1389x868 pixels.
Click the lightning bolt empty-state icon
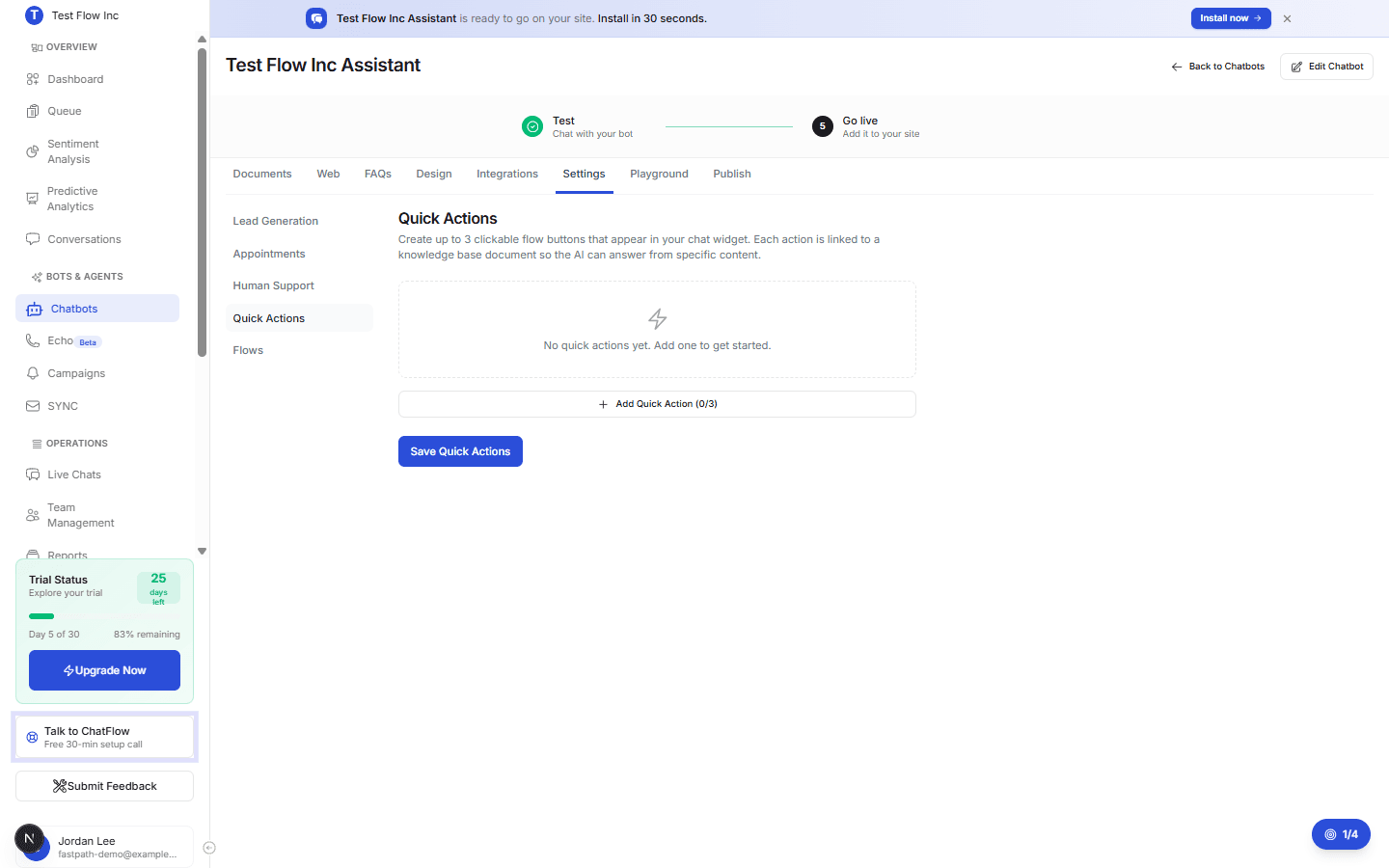click(658, 319)
